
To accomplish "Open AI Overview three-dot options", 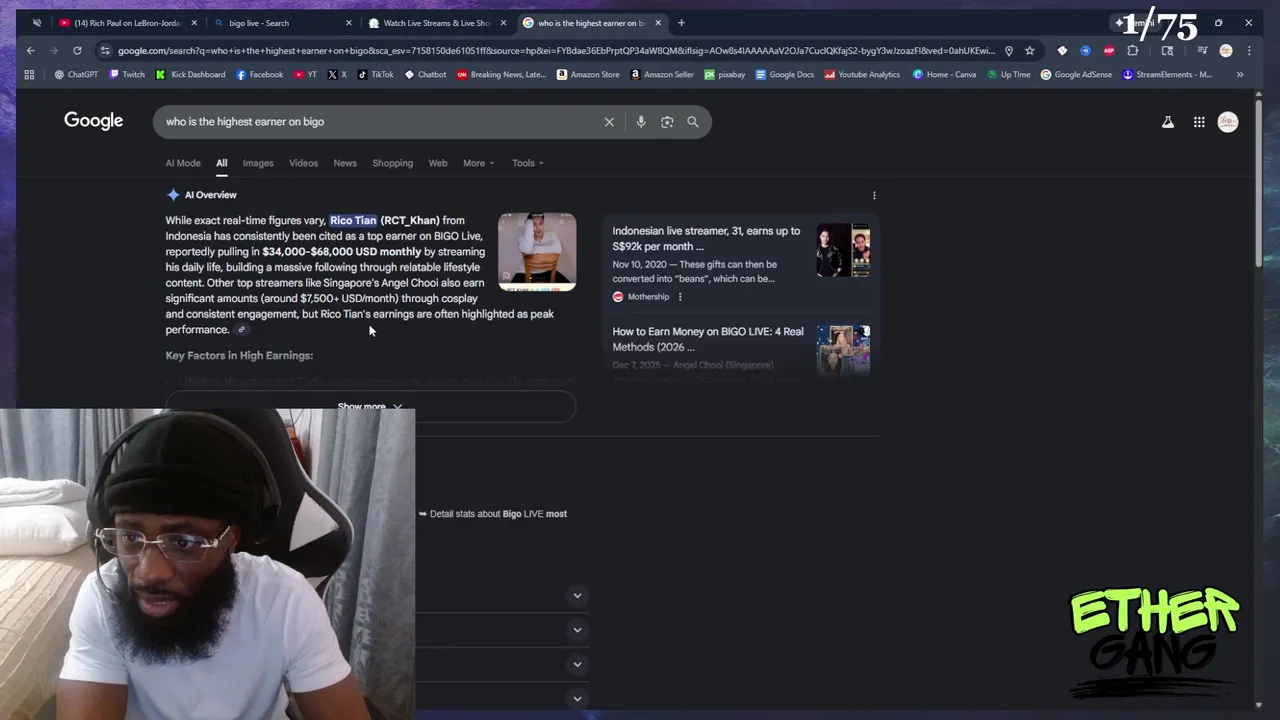I will (874, 195).
